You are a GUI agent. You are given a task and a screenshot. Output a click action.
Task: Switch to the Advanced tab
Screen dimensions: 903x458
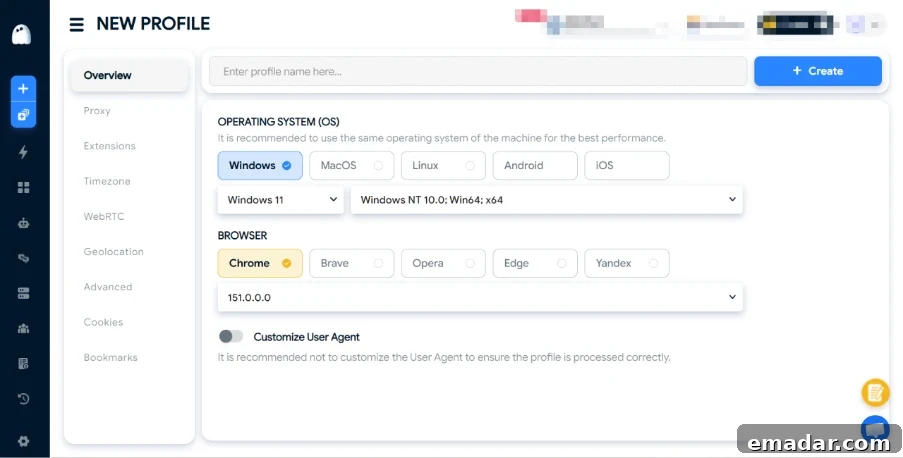(108, 287)
